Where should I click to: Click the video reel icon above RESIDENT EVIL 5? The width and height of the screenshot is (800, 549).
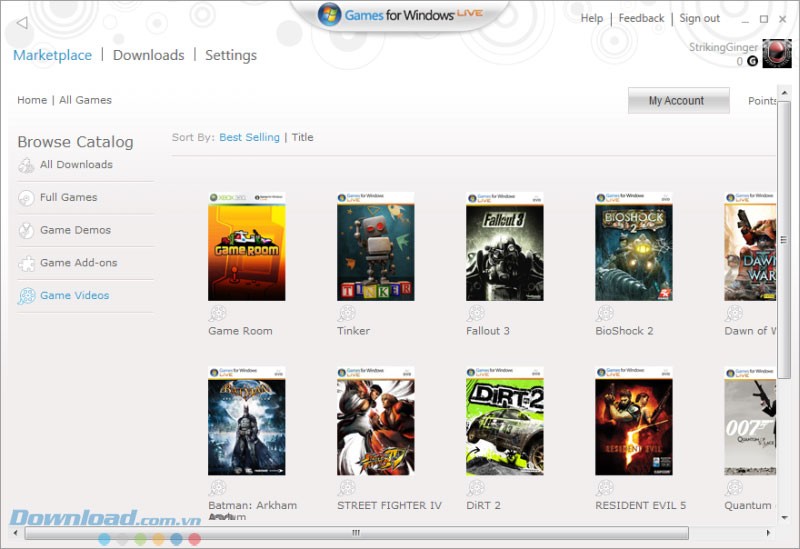tap(605, 487)
